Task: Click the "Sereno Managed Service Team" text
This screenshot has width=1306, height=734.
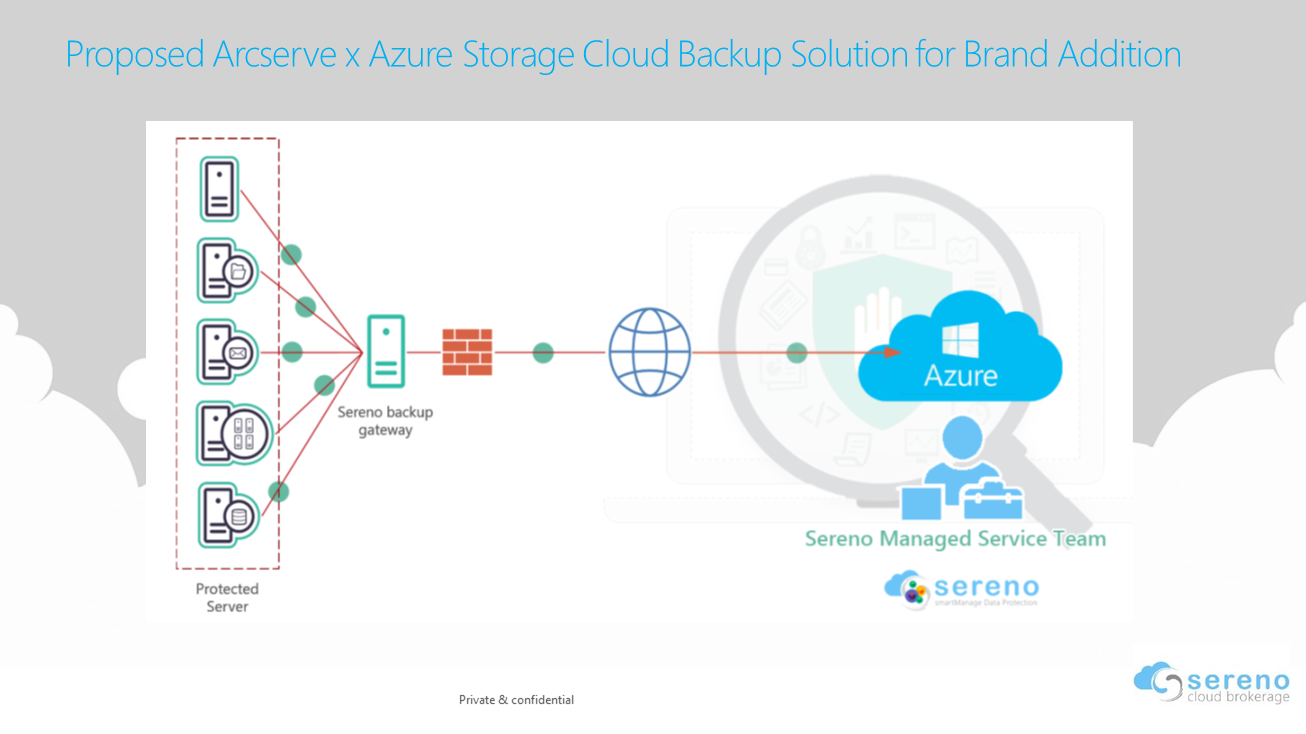Action: pos(955,539)
